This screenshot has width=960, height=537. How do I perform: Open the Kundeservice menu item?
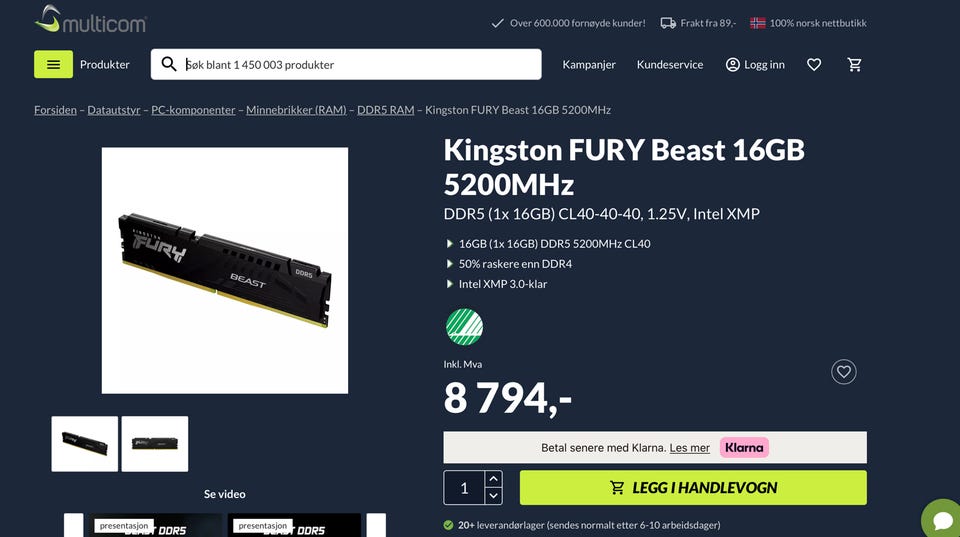[x=670, y=64]
